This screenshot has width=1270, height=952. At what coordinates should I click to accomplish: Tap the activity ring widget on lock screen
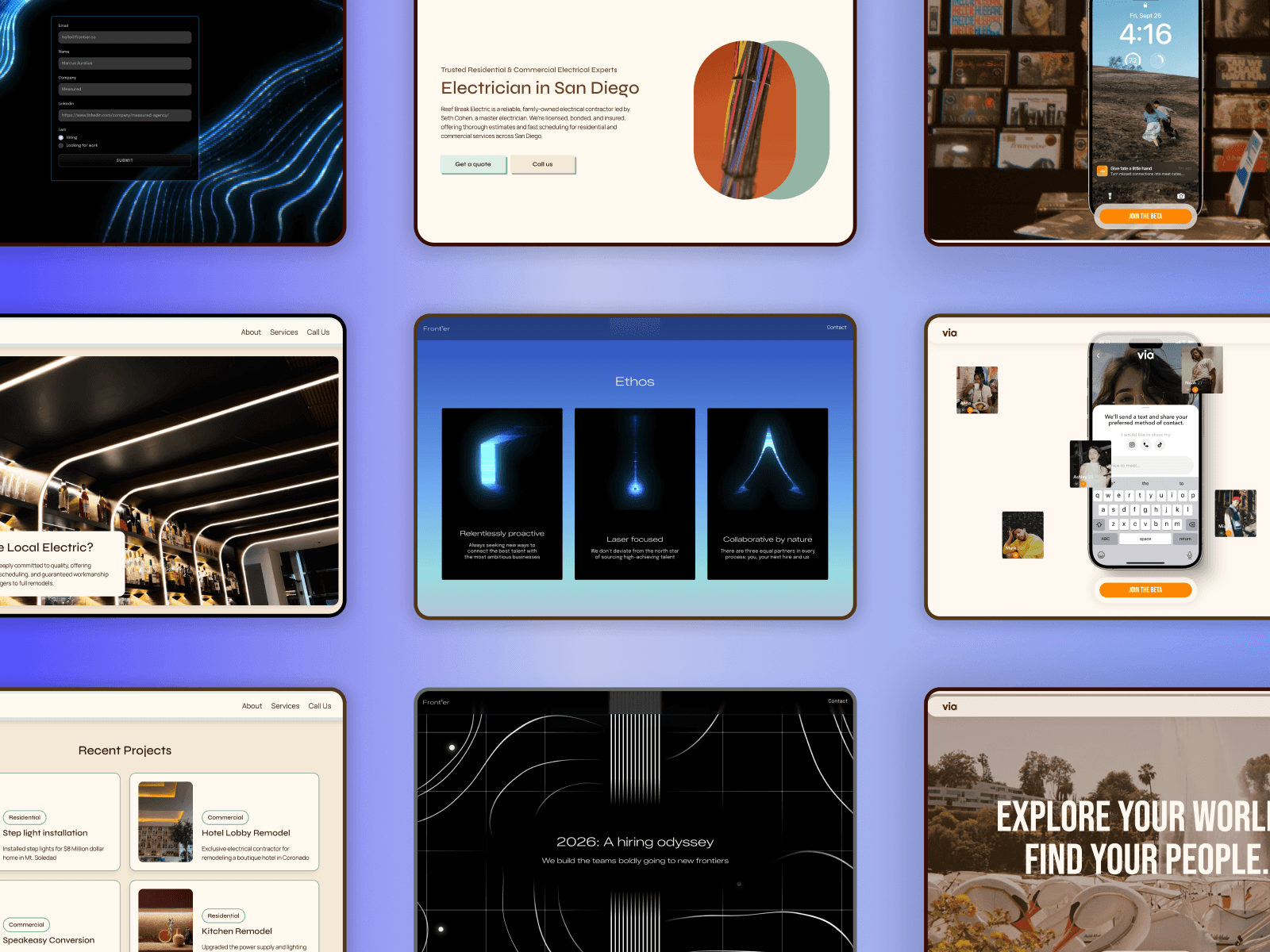pos(1158,60)
